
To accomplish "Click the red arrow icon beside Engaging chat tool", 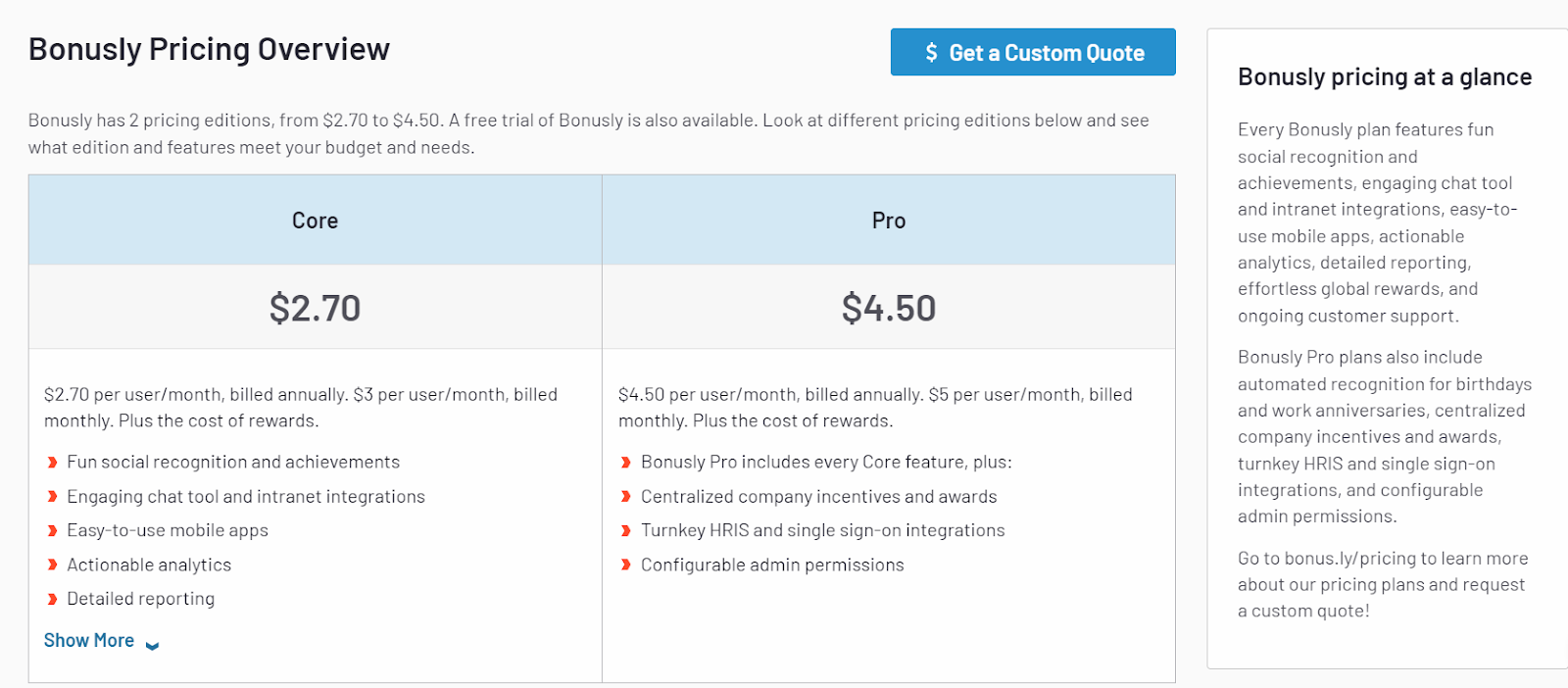I will [x=53, y=496].
